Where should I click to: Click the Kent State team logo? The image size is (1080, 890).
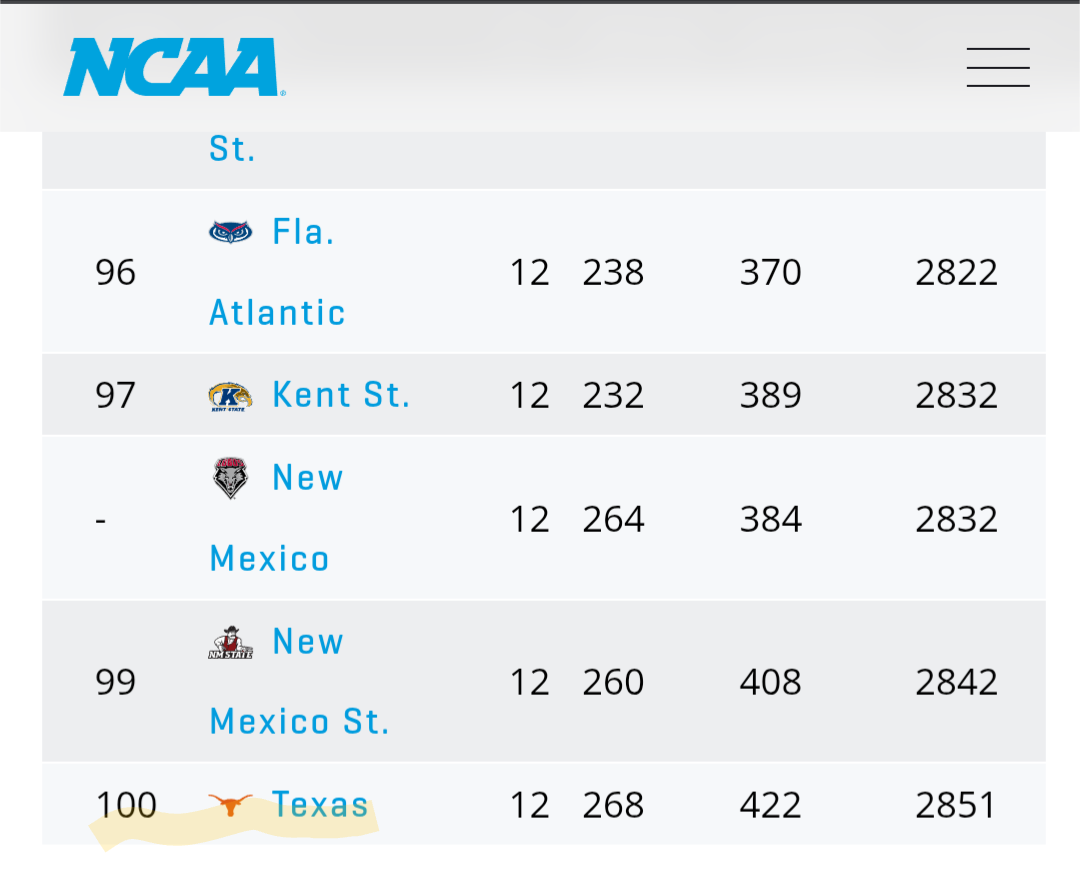click(x=231, y=396)
